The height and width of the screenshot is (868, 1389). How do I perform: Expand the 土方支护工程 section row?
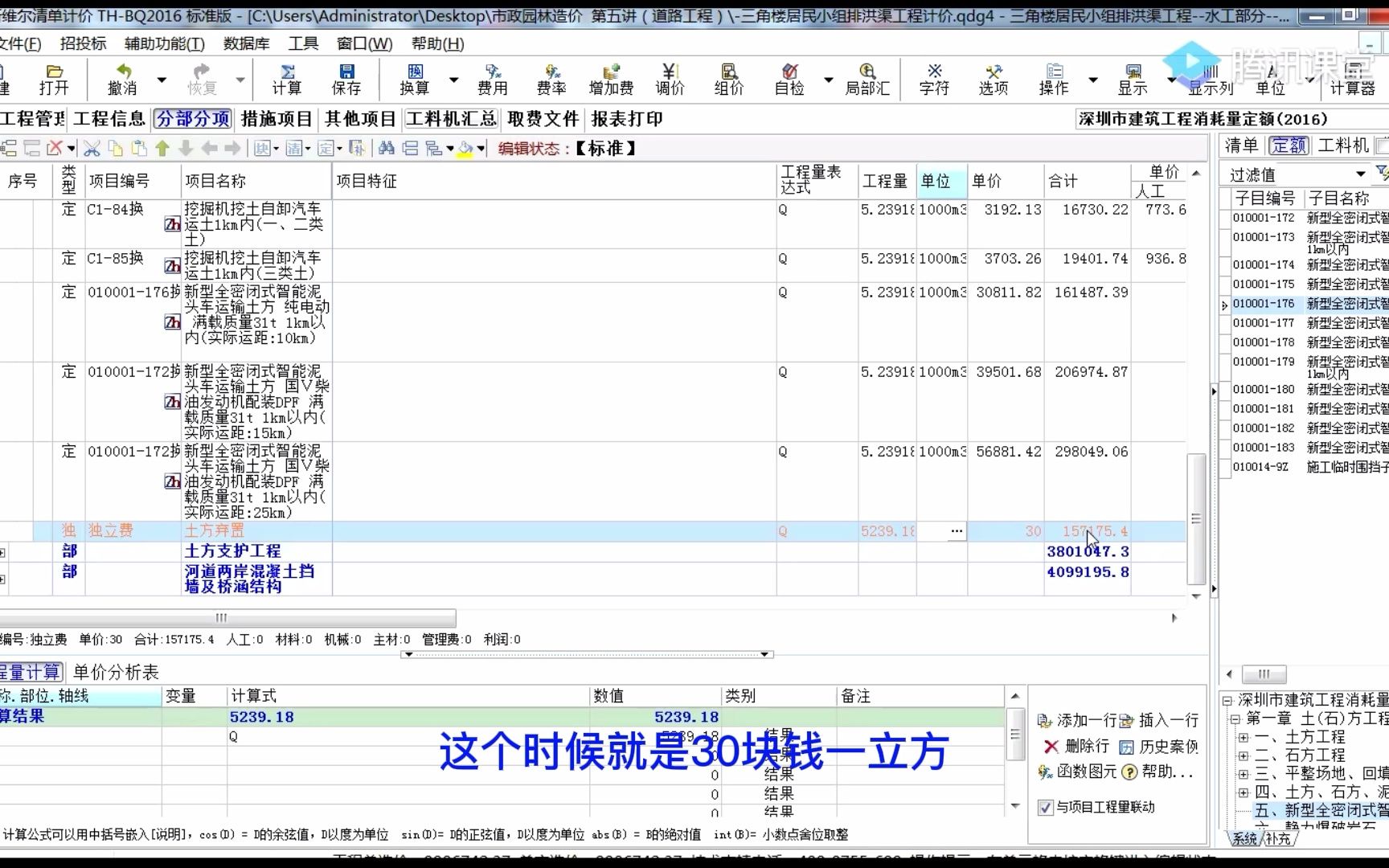pyautogui.click(x=2, y=552)
